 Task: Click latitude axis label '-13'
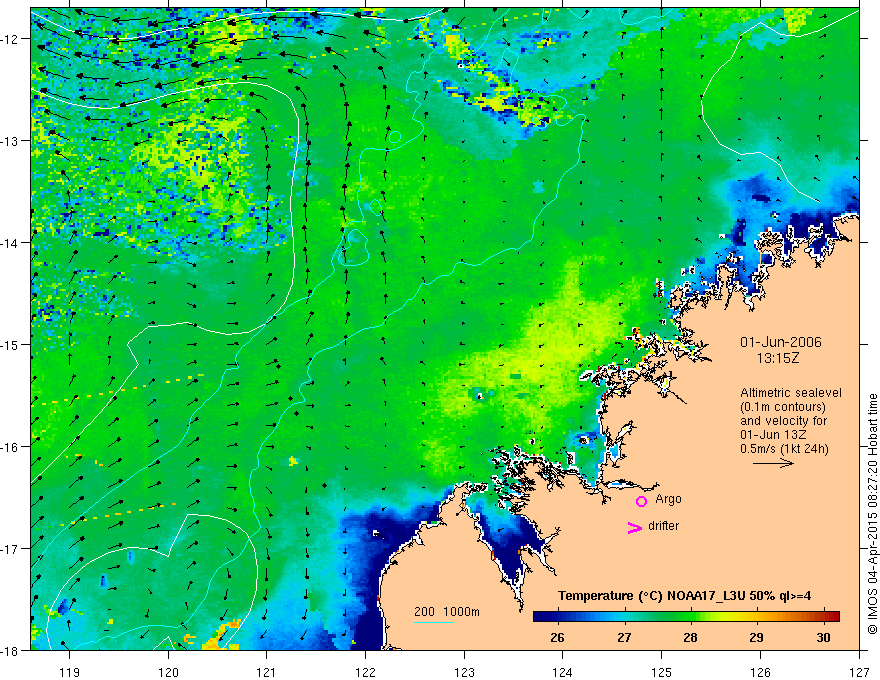(x=10, y=140)
